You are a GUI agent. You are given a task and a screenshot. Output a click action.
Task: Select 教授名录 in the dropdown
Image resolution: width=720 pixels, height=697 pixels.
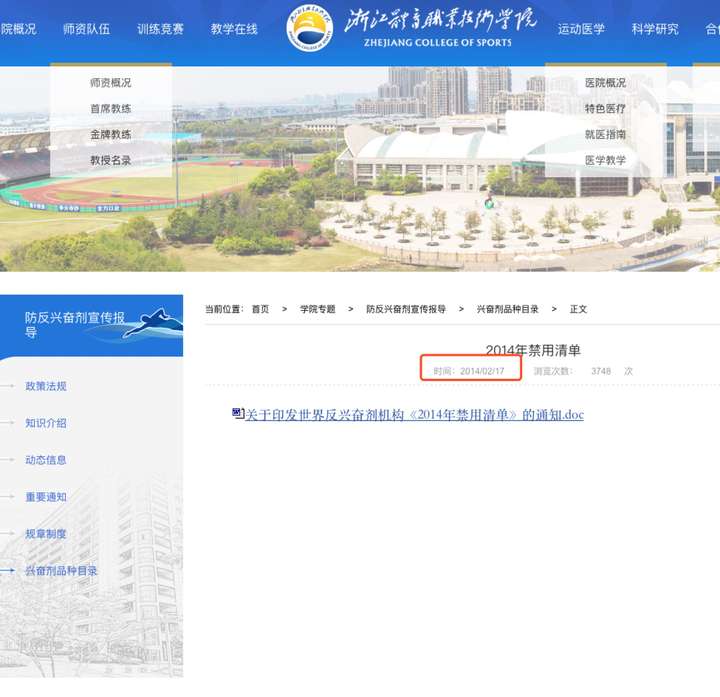pyautogui.click(x=111, y=160)
